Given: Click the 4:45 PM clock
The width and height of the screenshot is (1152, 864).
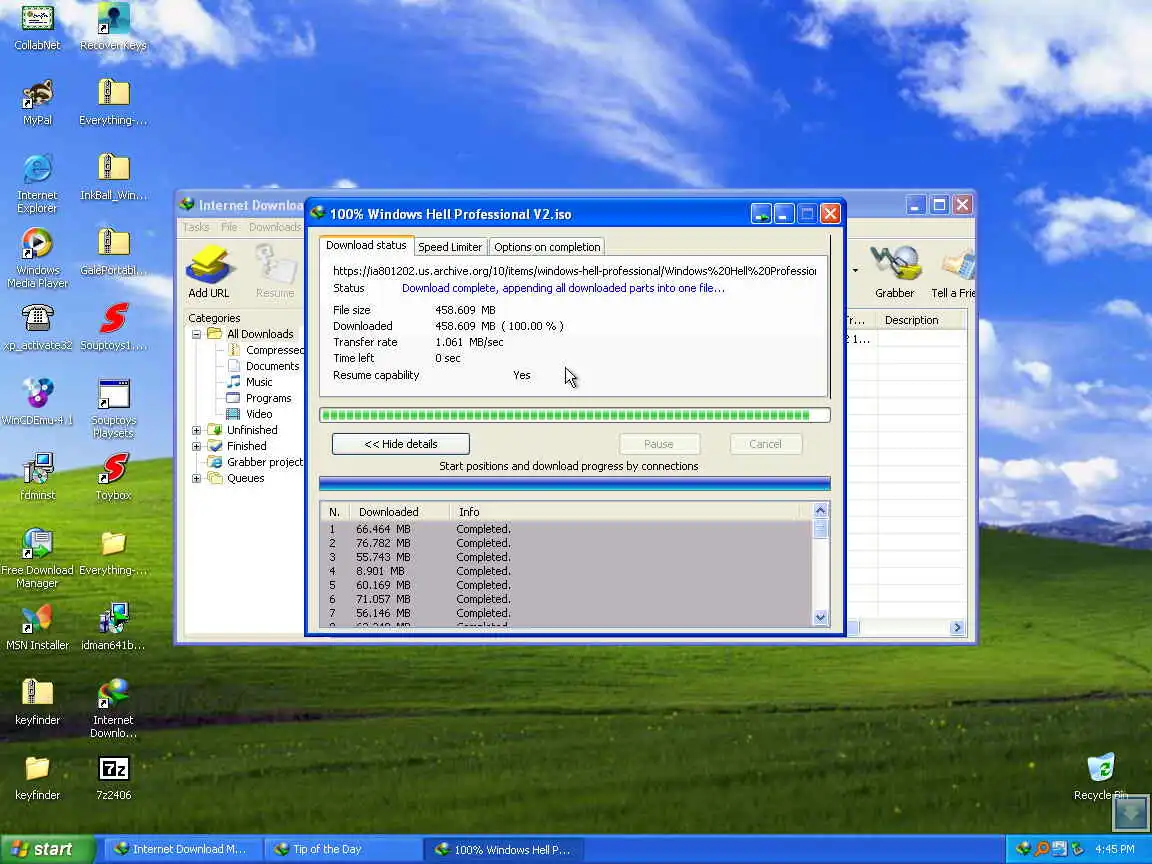Looking at the screenshot, I should [x=1115, y=849].
